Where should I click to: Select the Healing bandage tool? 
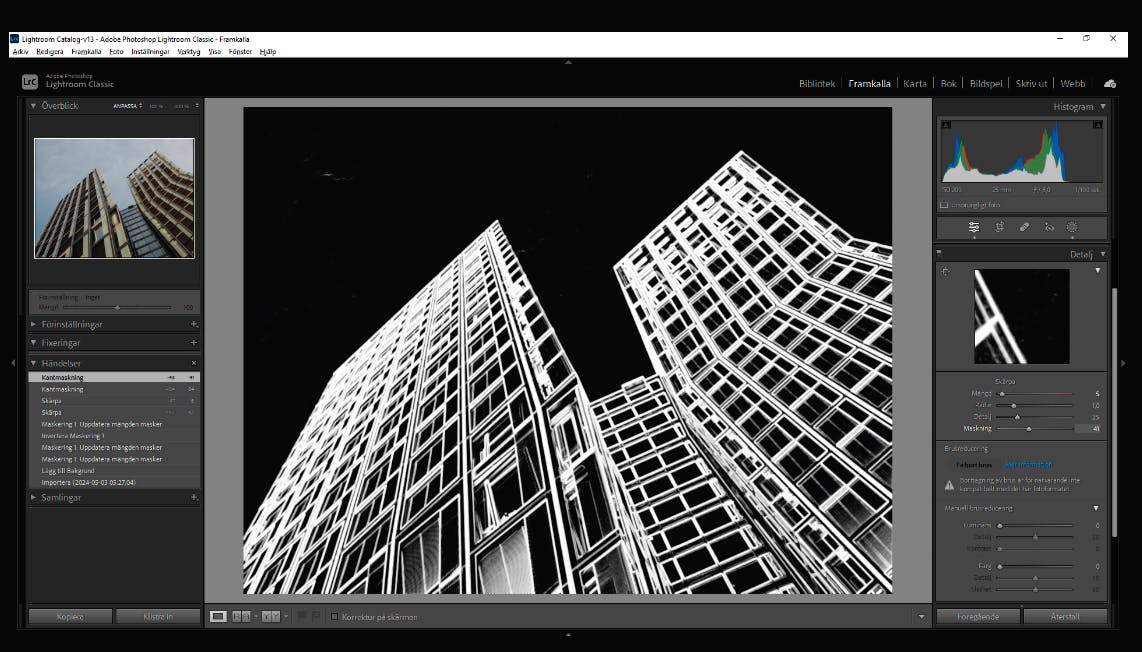tap(1024, 227)
